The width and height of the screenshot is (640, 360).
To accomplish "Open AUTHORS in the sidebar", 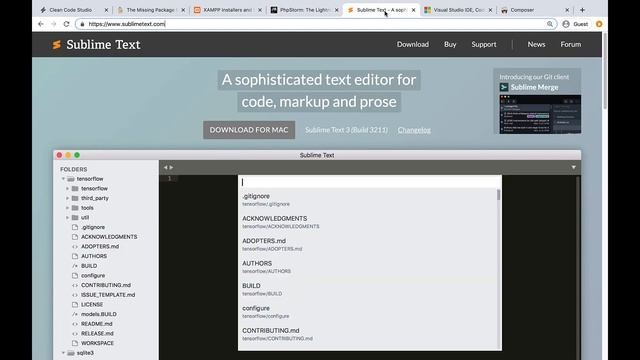I will 94,256.
